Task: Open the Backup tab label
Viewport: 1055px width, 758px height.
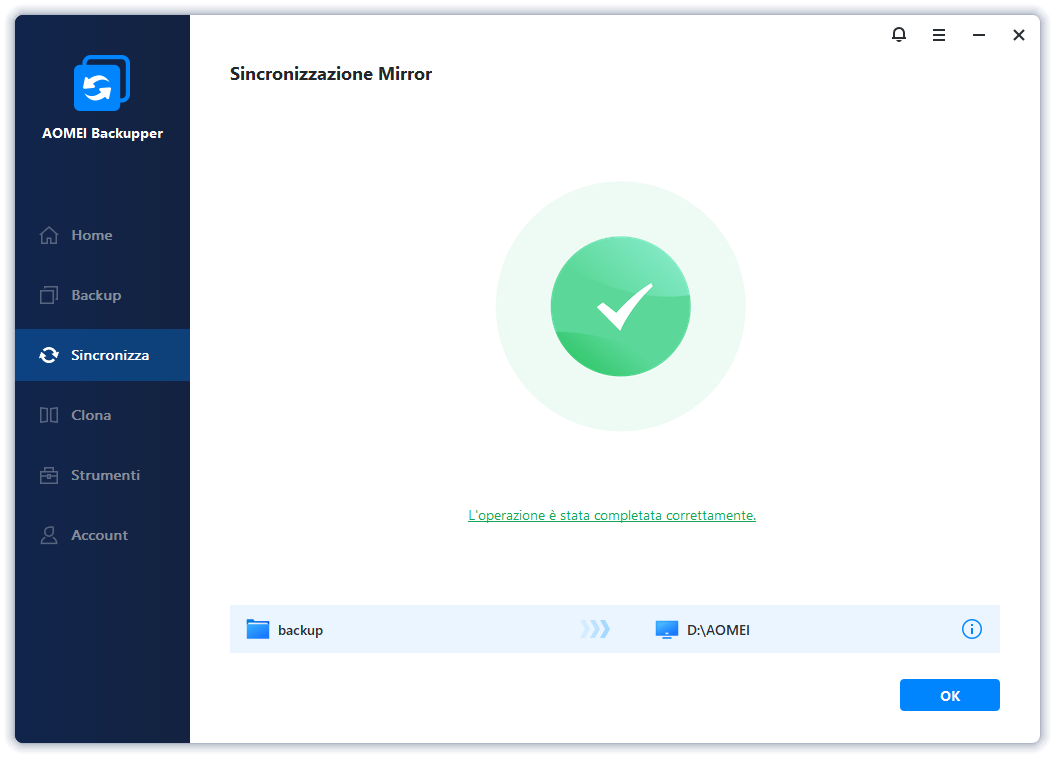Action: click(96, 295)
